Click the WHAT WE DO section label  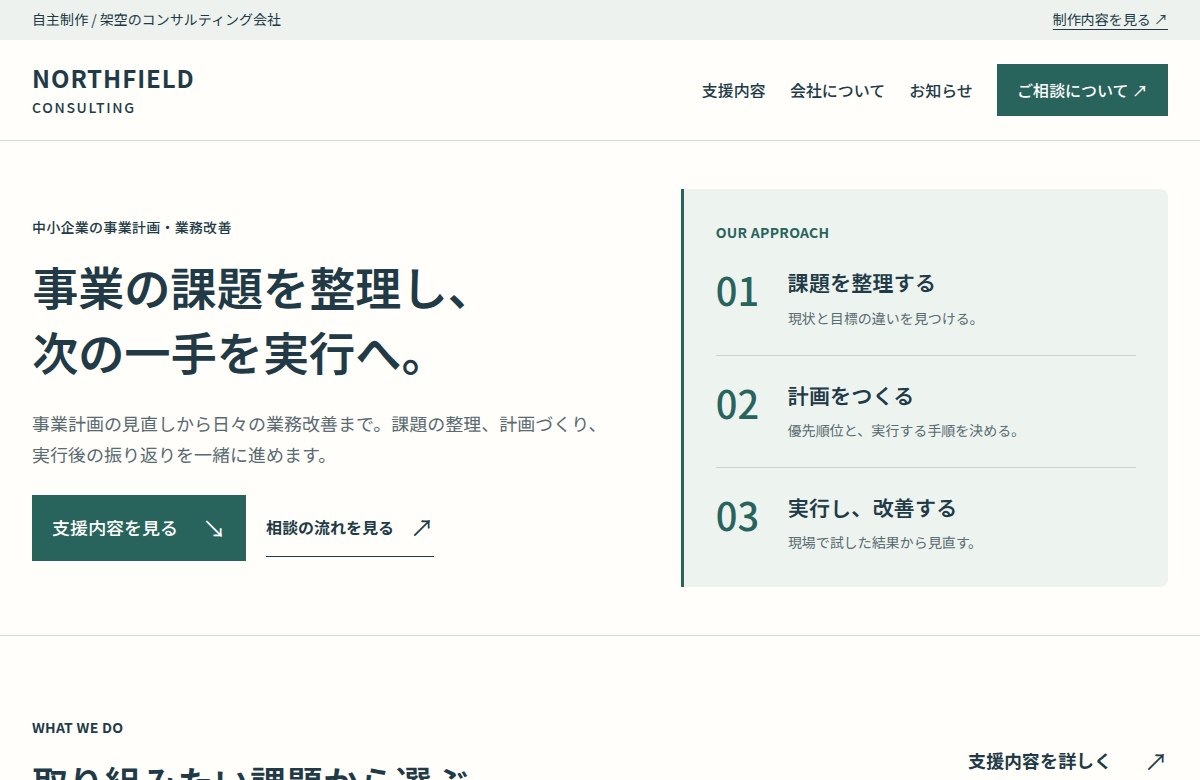point(78,728)
